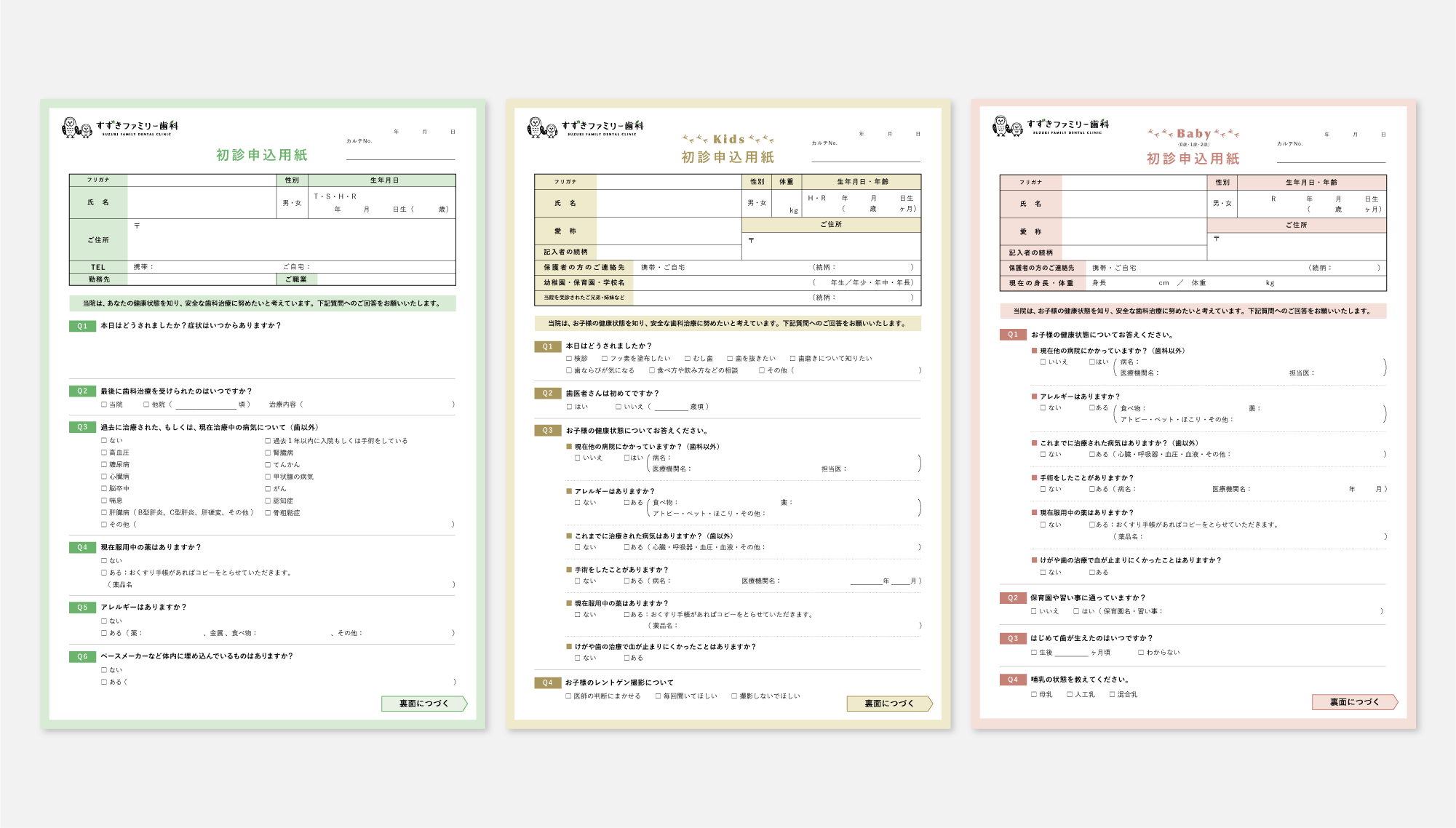Click the 勤務先 field on the green form
Viewport: 1456px width, 828px height.
pyautogui.click(x=202, y=279)
